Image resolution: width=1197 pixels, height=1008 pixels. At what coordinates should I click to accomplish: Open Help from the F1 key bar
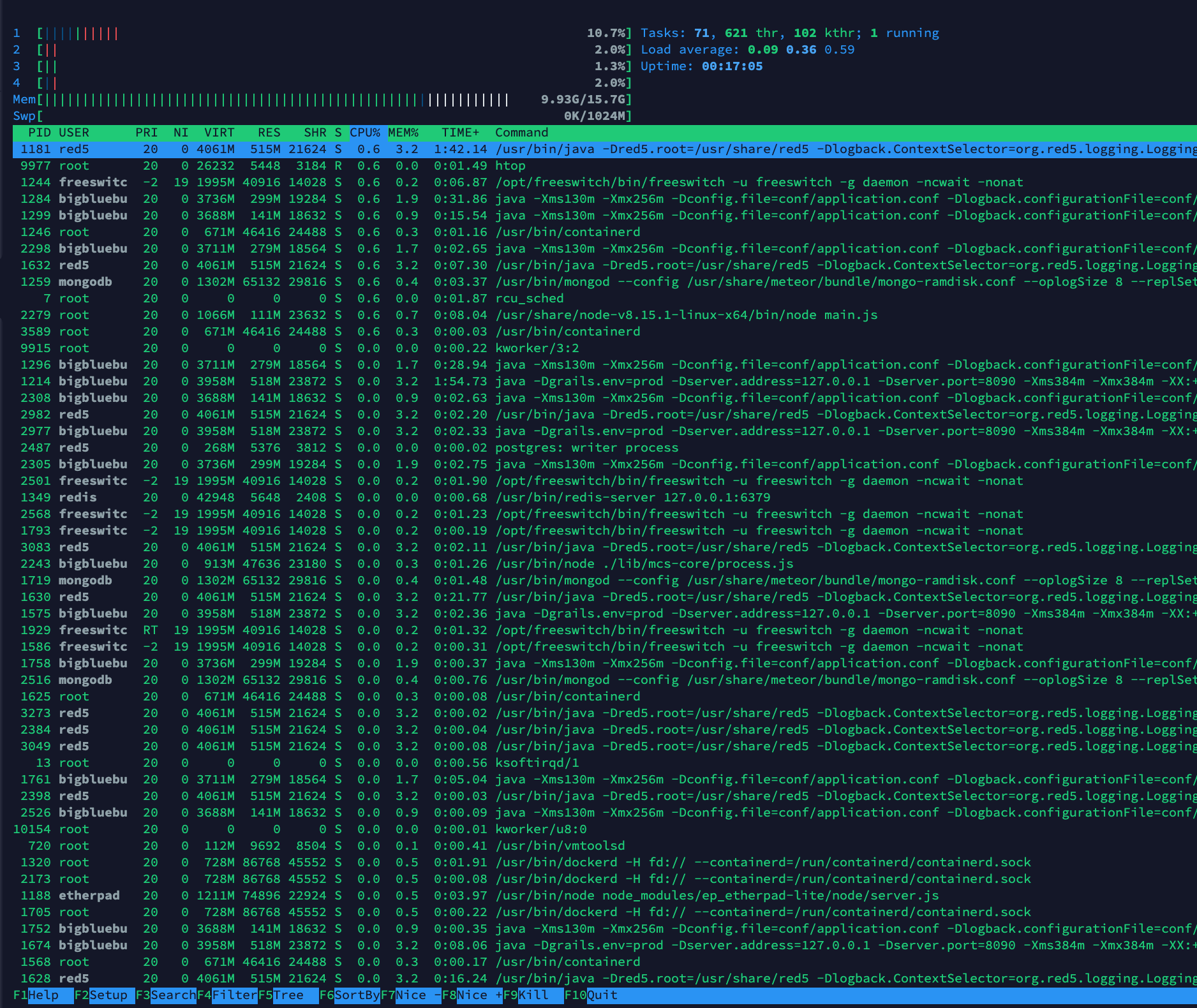[43, 995]
